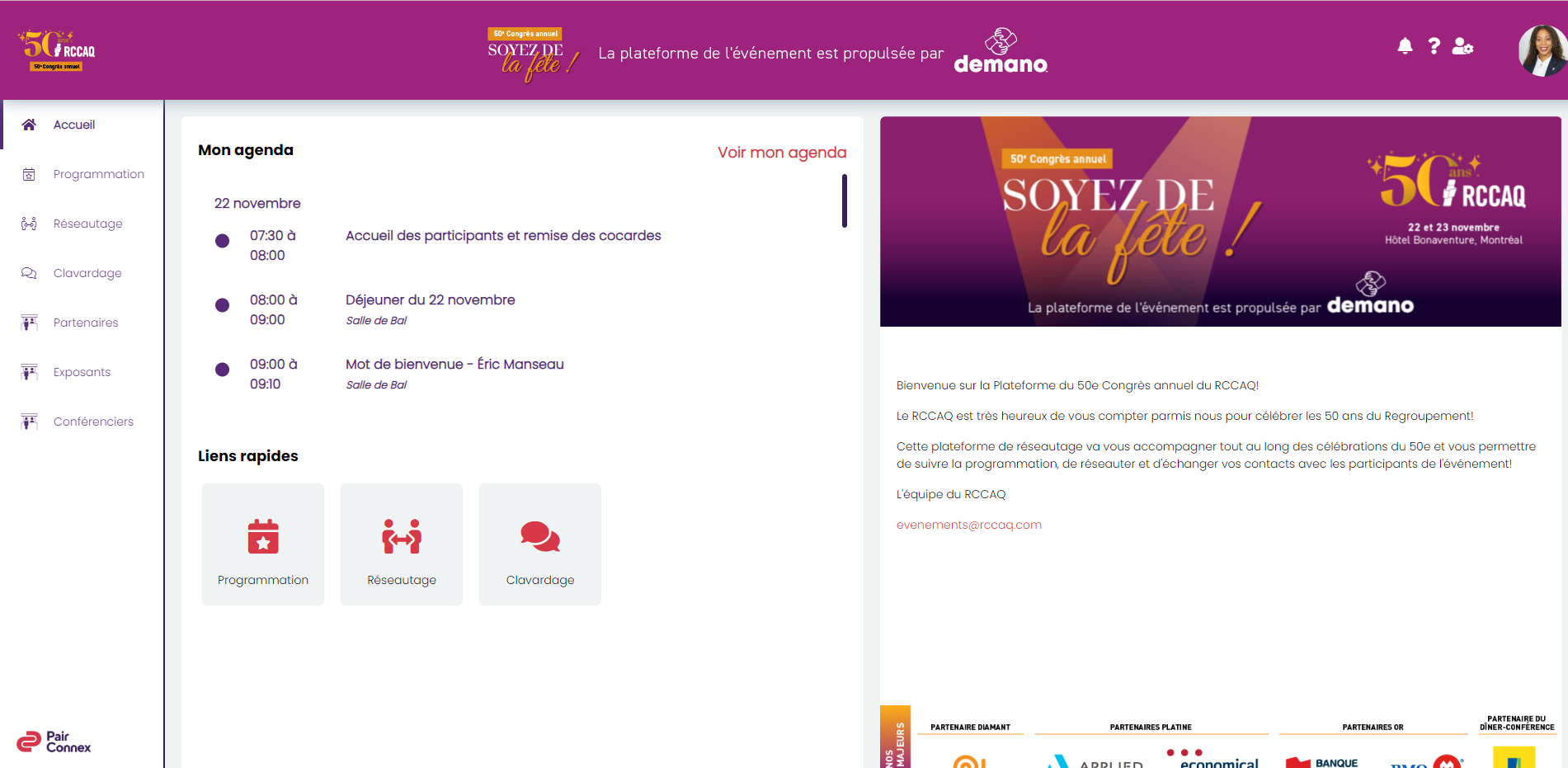Image resolution: width=1568 pixels, height=768 pixels.
Task: Click demano logo in header
Action: tap(1001, 51)
